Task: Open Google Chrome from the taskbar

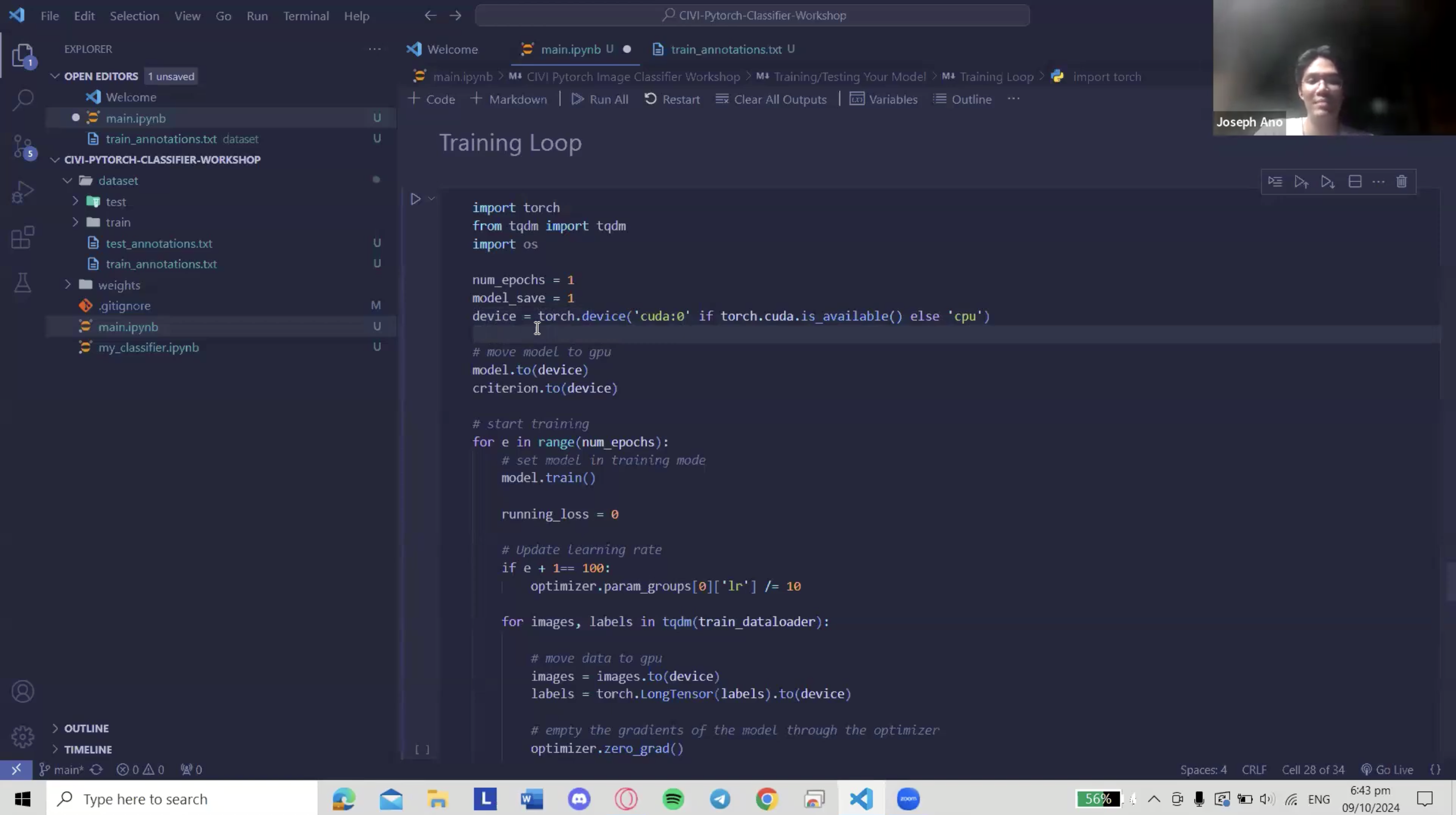Action: coord(767,799)
